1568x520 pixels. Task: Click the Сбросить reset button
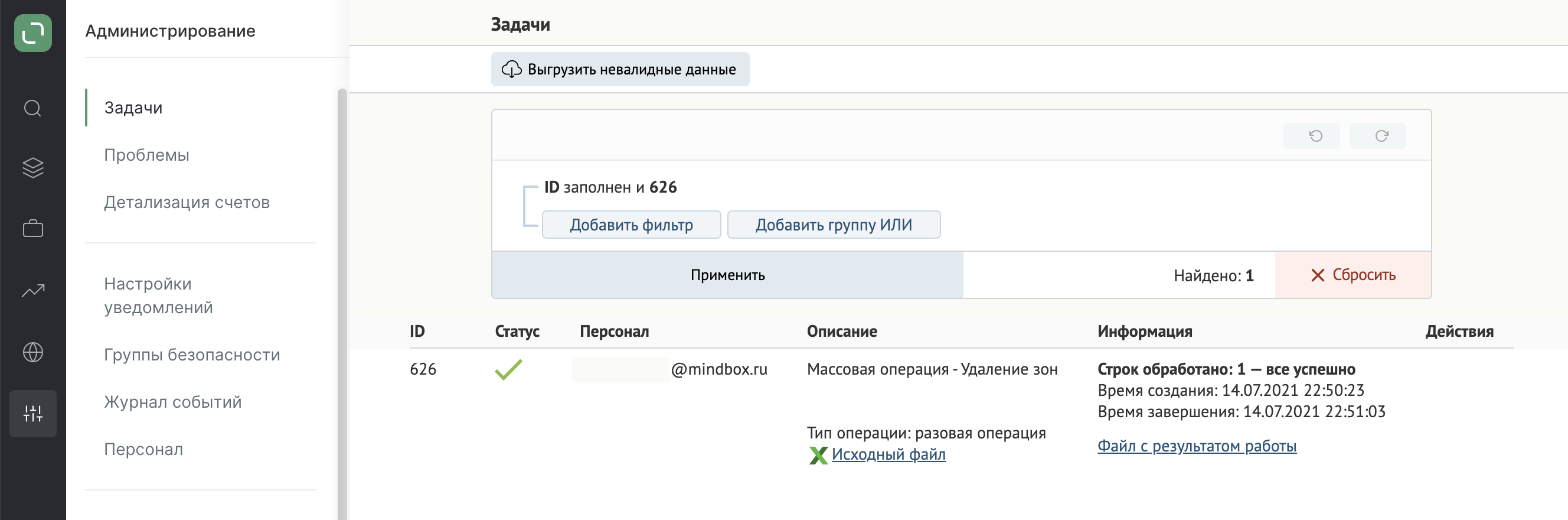(x=1353, y=275)
